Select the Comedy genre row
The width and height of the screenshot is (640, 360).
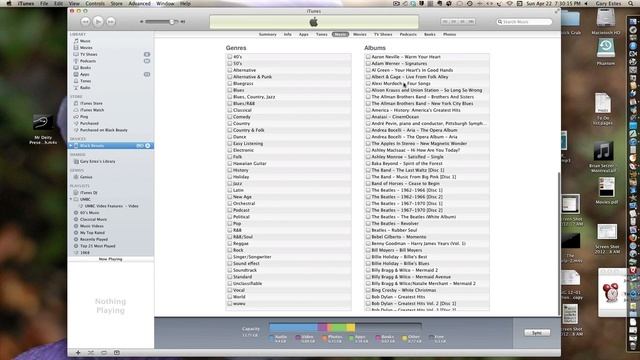point(288,117)
